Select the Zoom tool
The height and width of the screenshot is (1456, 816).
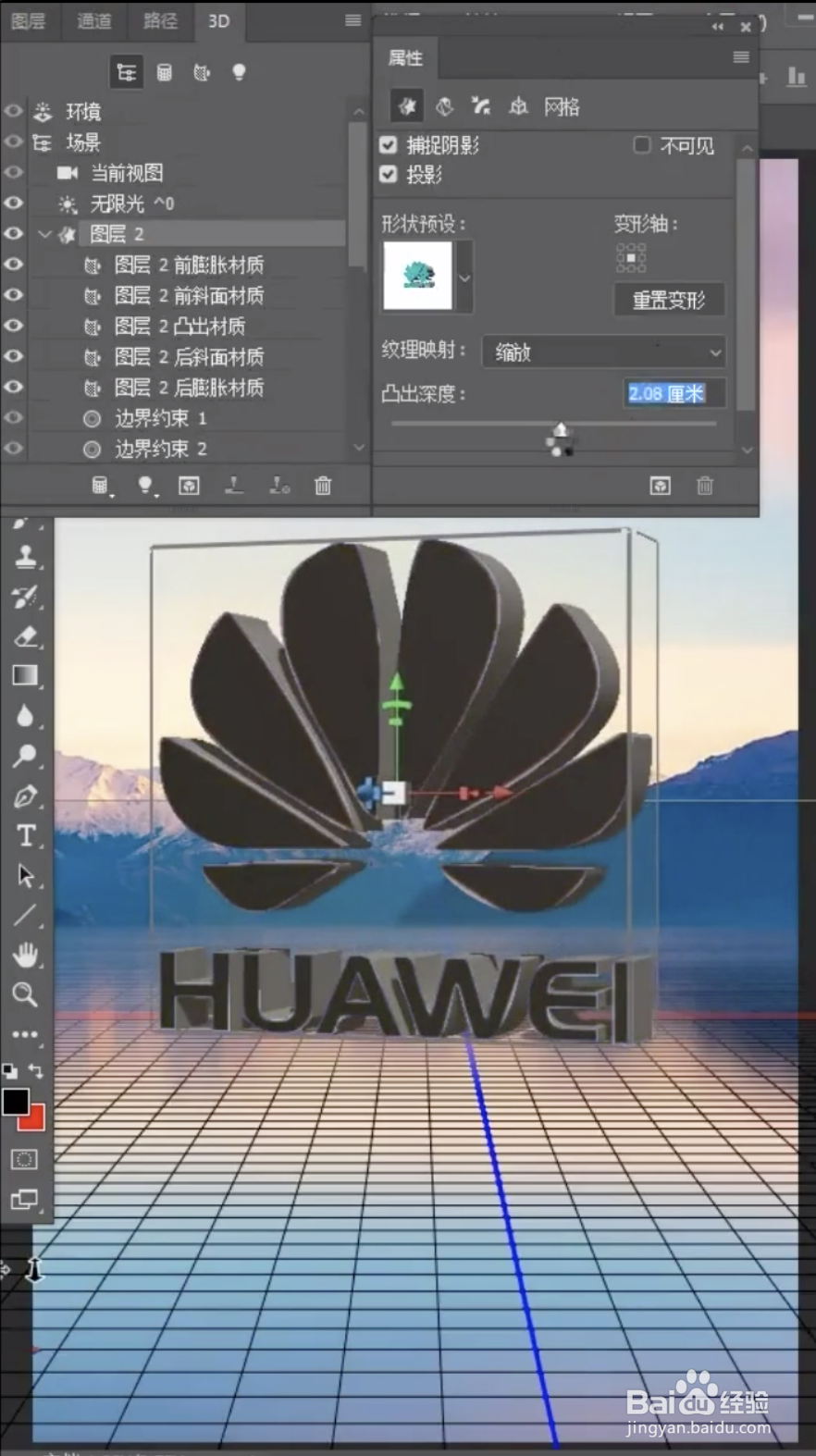click(25, 994)
